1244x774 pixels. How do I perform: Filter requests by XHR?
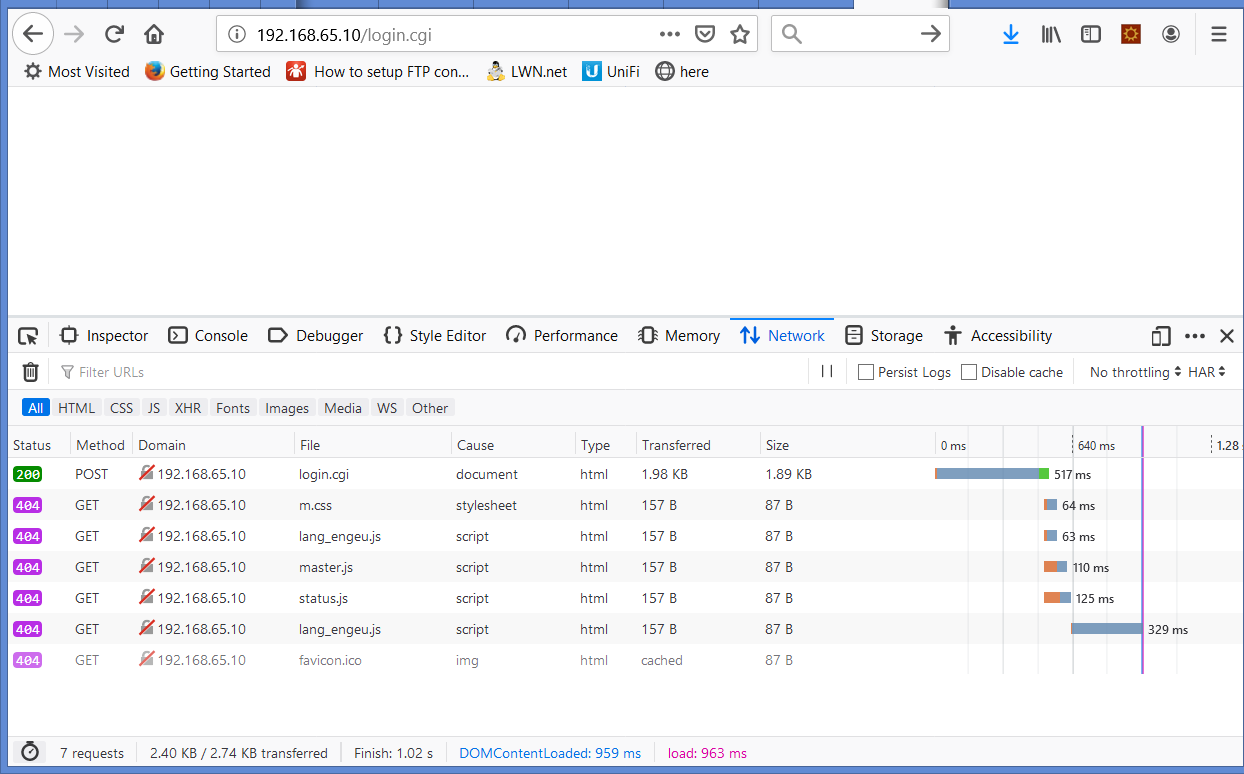pyautogui.click(x=187, y=408)
